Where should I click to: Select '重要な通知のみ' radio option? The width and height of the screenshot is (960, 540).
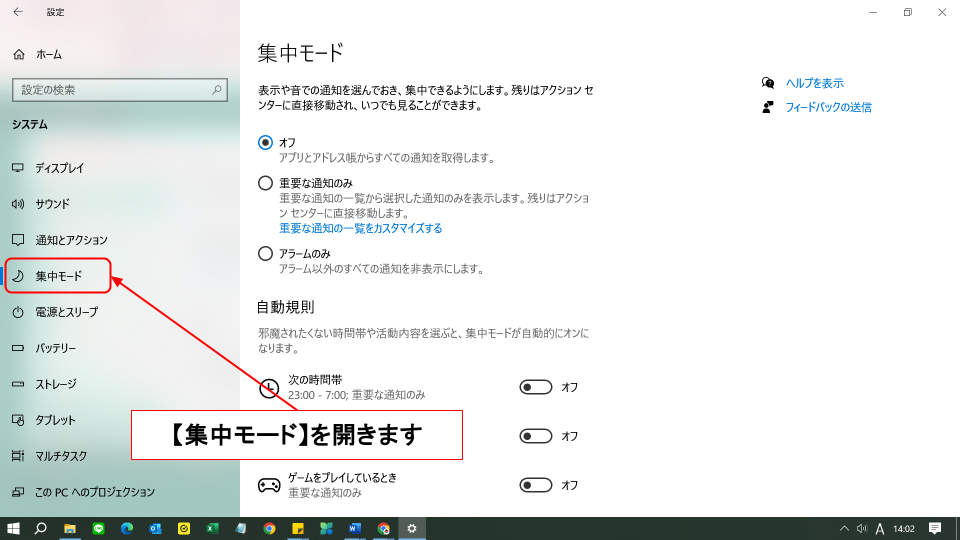[265, 183]
